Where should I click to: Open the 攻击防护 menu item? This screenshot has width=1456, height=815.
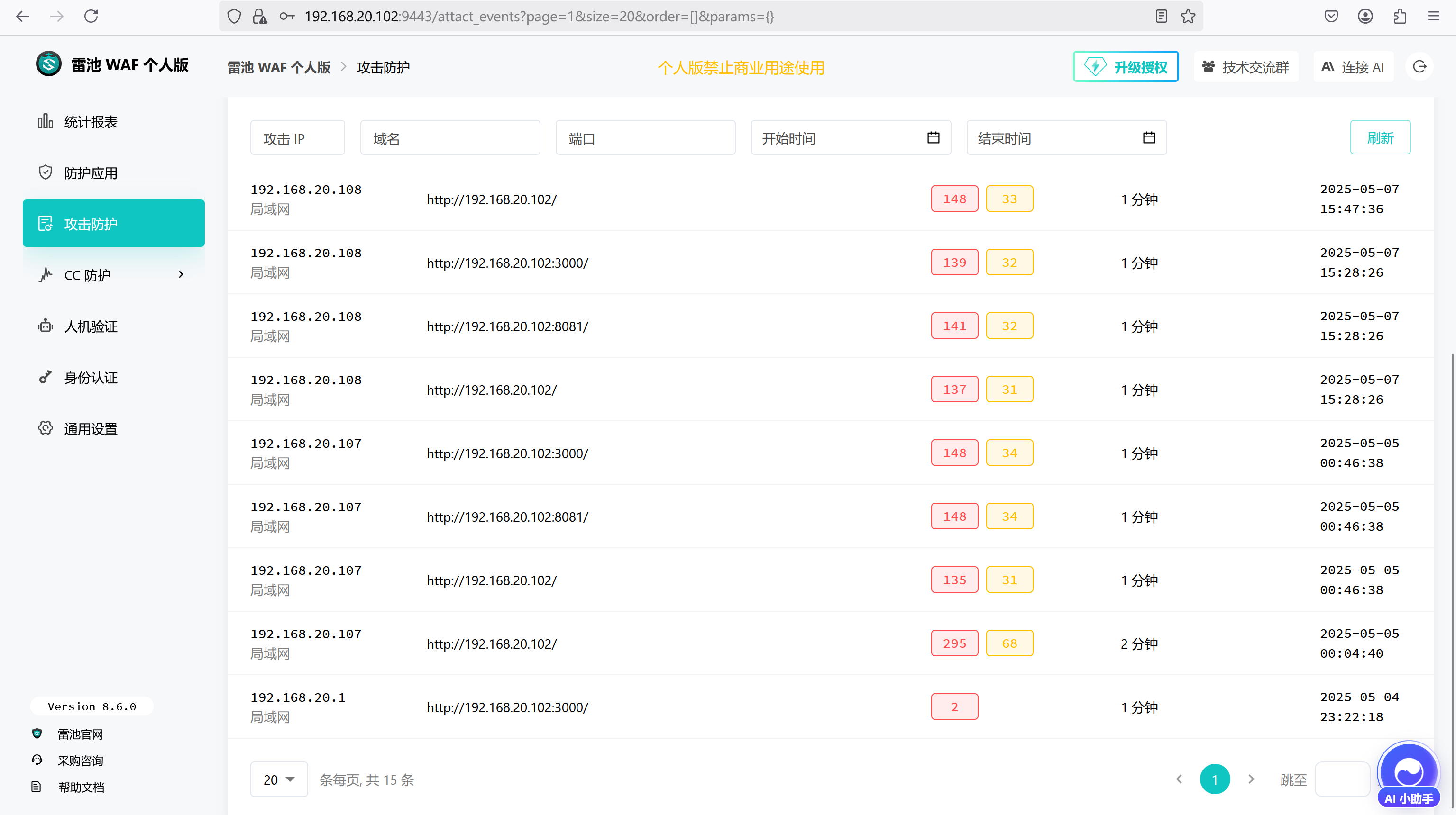pos(114,224)
